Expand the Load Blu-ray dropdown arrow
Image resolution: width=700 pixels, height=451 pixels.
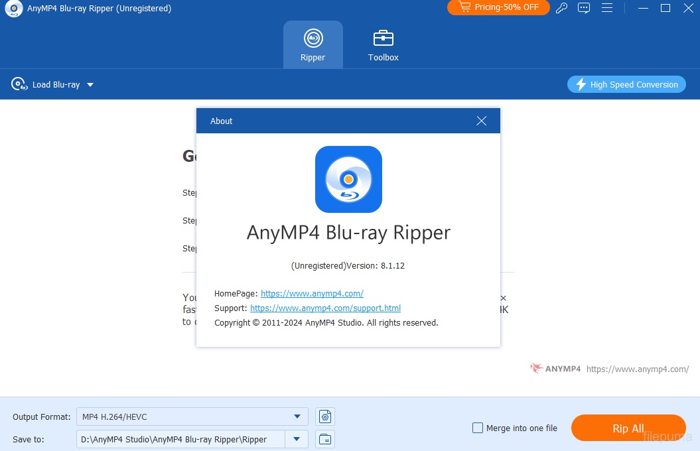pos(90,84)
